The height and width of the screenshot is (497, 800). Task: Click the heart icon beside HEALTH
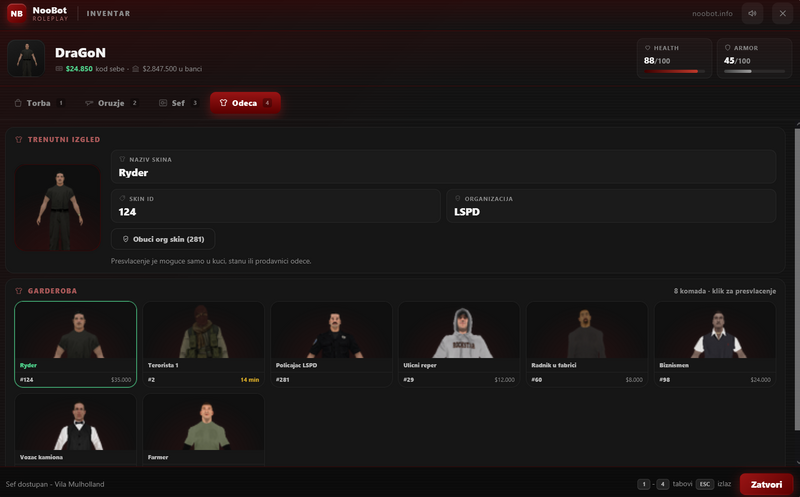click(647, 48)
